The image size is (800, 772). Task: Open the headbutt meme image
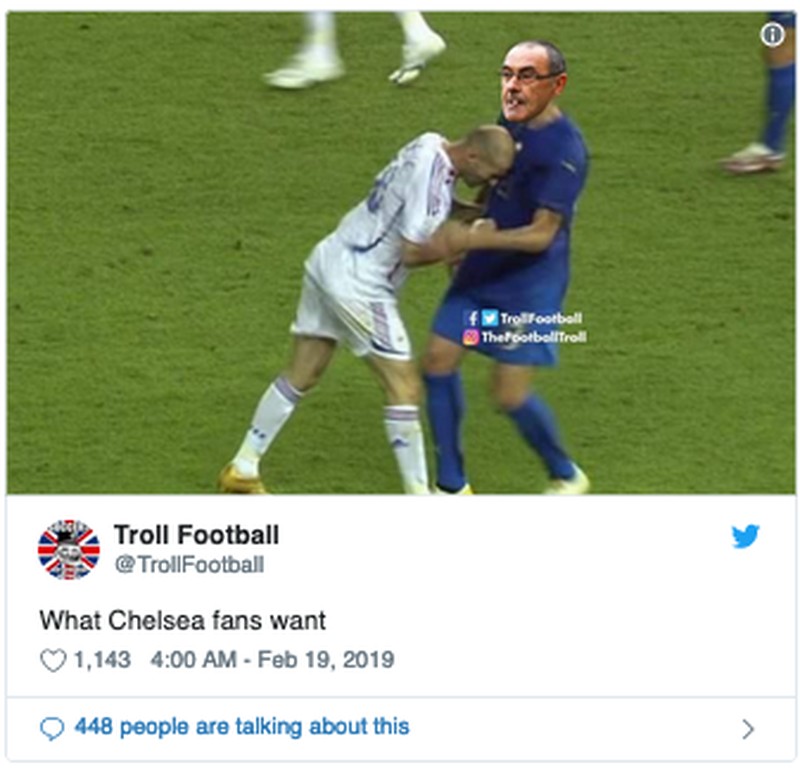pos(401,253)
